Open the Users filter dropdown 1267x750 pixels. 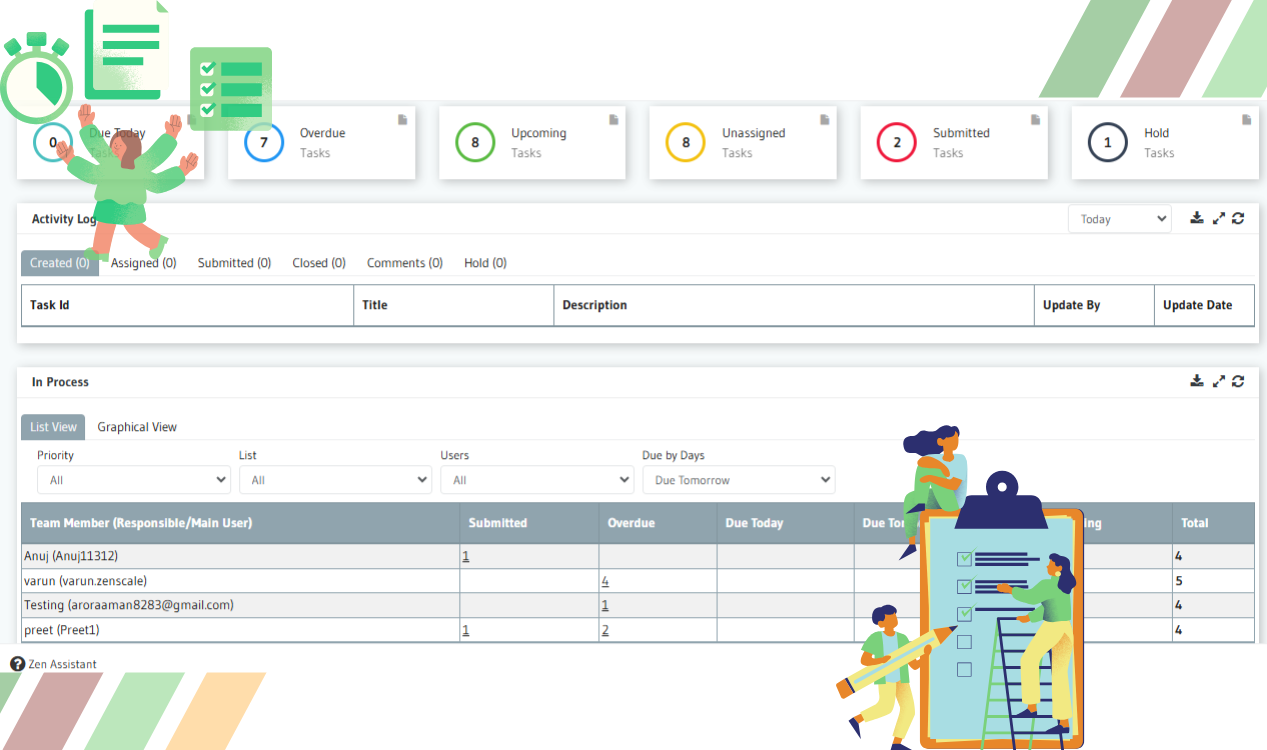[x=537, y=479]
